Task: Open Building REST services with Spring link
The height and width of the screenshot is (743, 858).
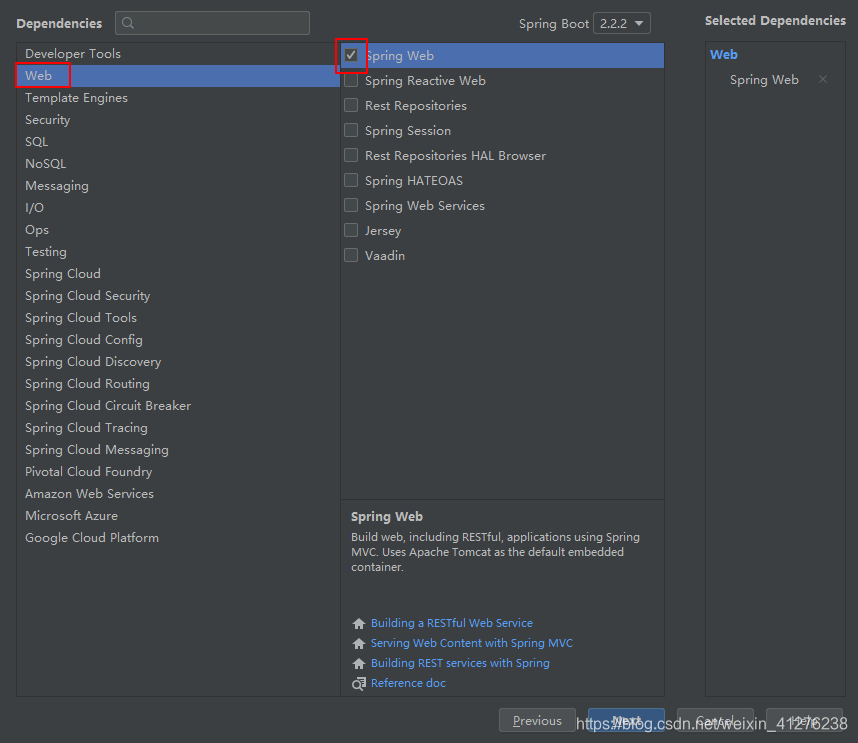Action: point(460,663)
